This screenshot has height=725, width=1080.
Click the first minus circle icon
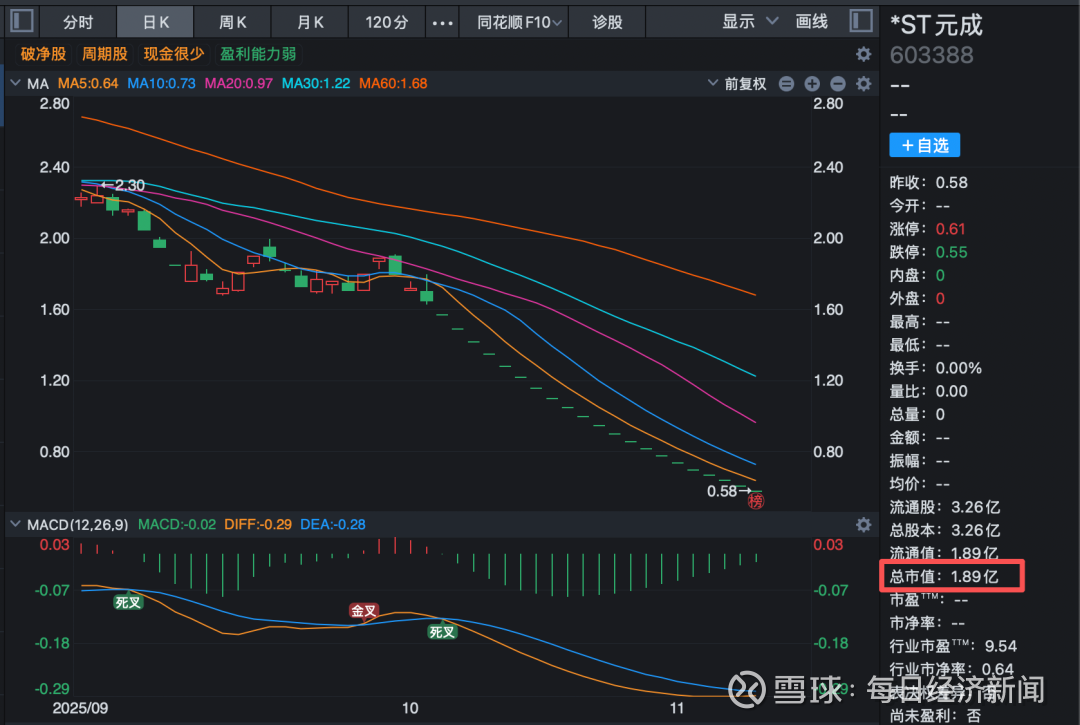[x=786, y=84]
